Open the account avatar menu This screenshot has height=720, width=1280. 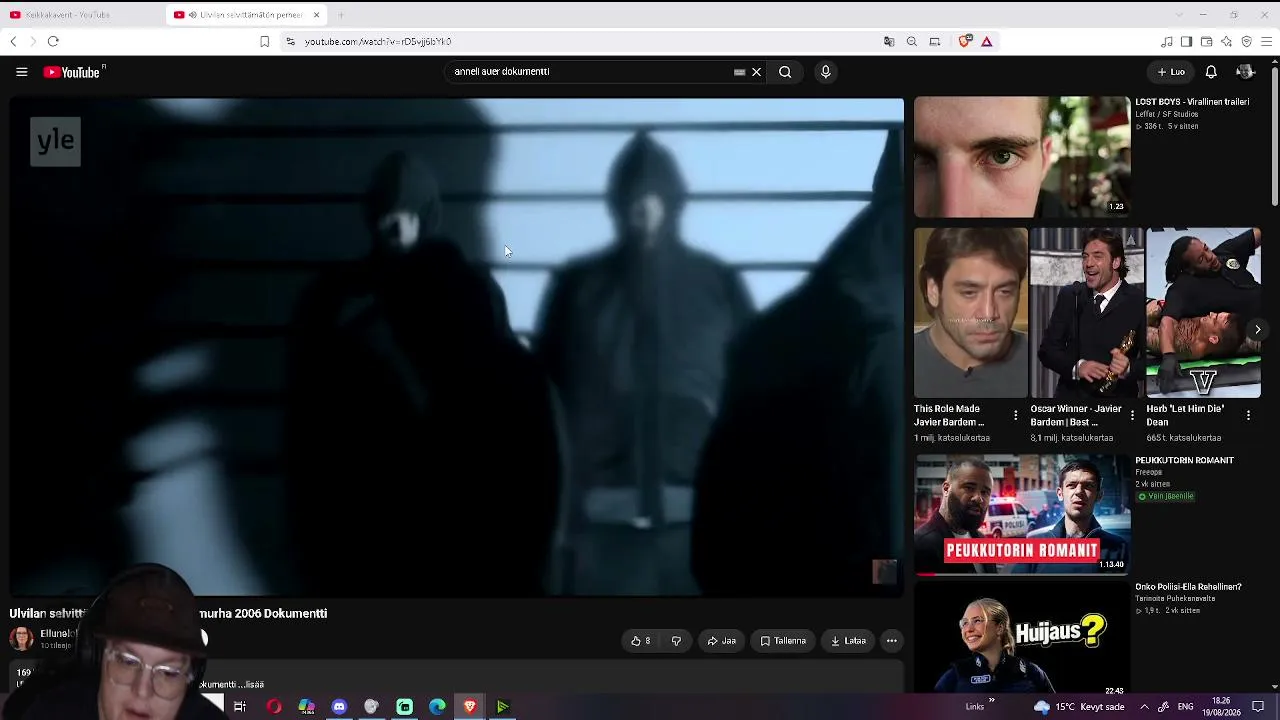pyautogui.click(x=1245, y=72)
